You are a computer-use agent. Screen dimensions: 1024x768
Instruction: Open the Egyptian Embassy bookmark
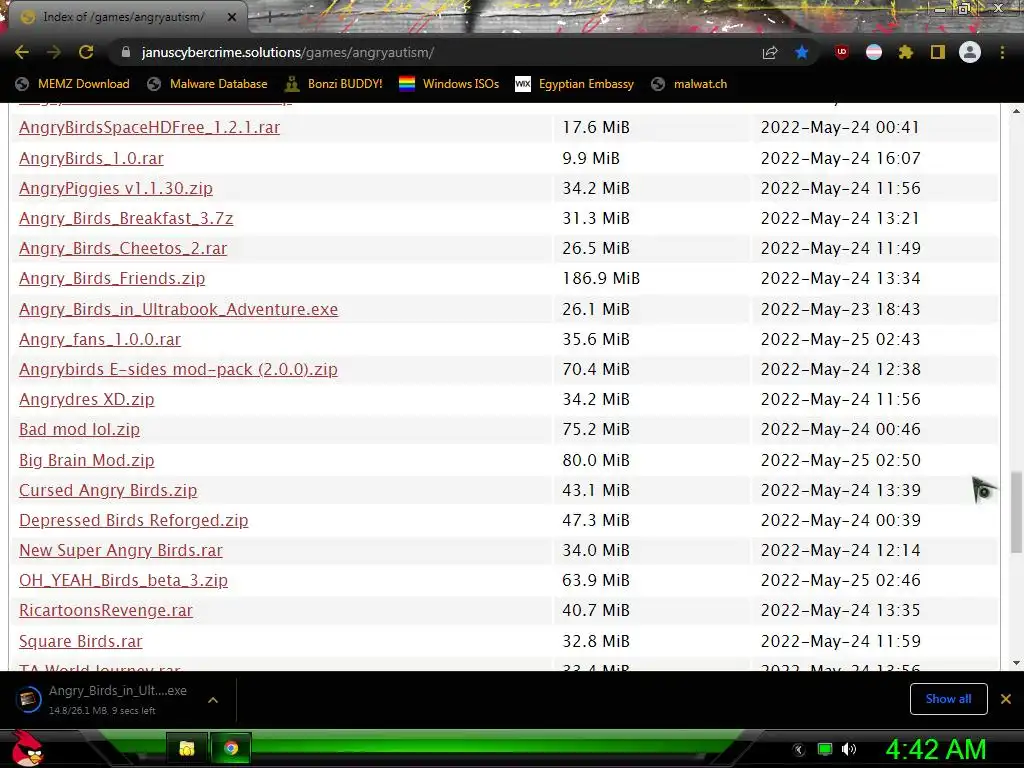coord(575,84)
